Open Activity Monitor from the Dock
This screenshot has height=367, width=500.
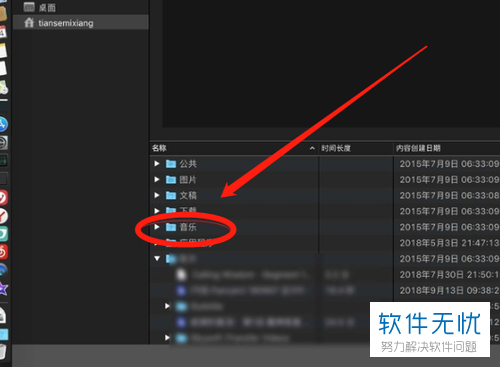[3, 161]
